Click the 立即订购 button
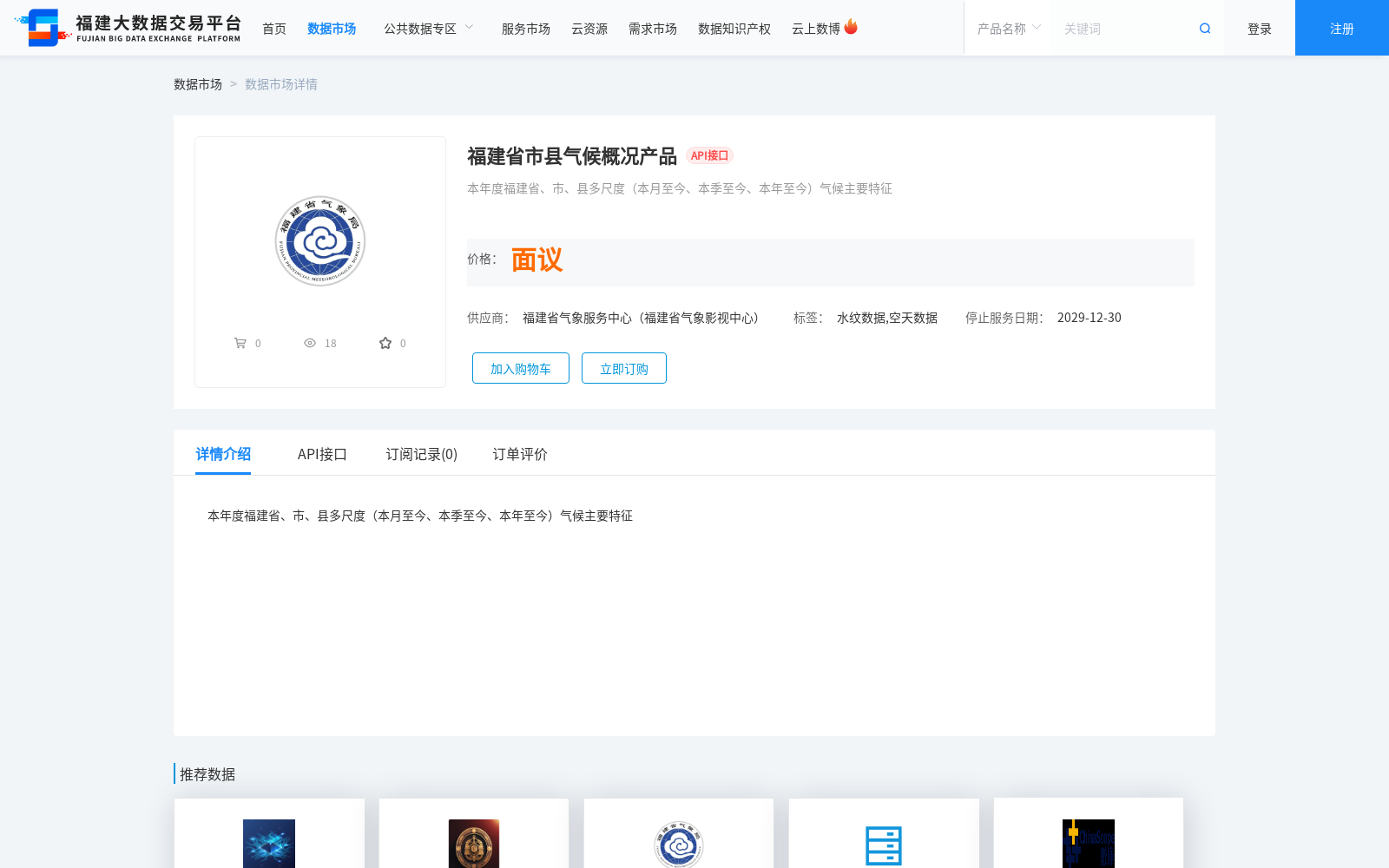The height and width of the screenshot is (868, 1389). pos(623,368)
